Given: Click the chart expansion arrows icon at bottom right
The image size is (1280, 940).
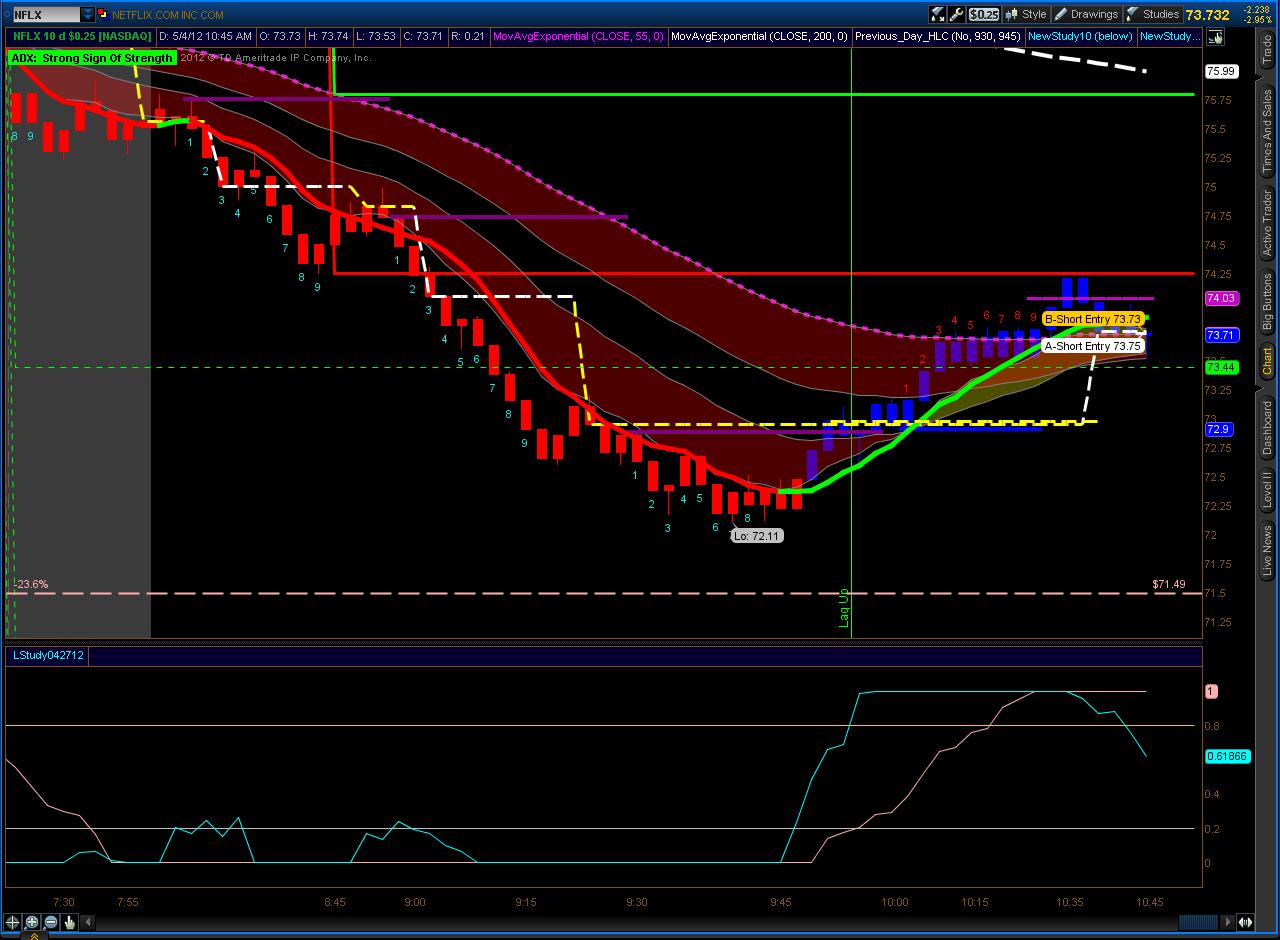Looking at the screenshot, I should click(x=1246, y=922).
